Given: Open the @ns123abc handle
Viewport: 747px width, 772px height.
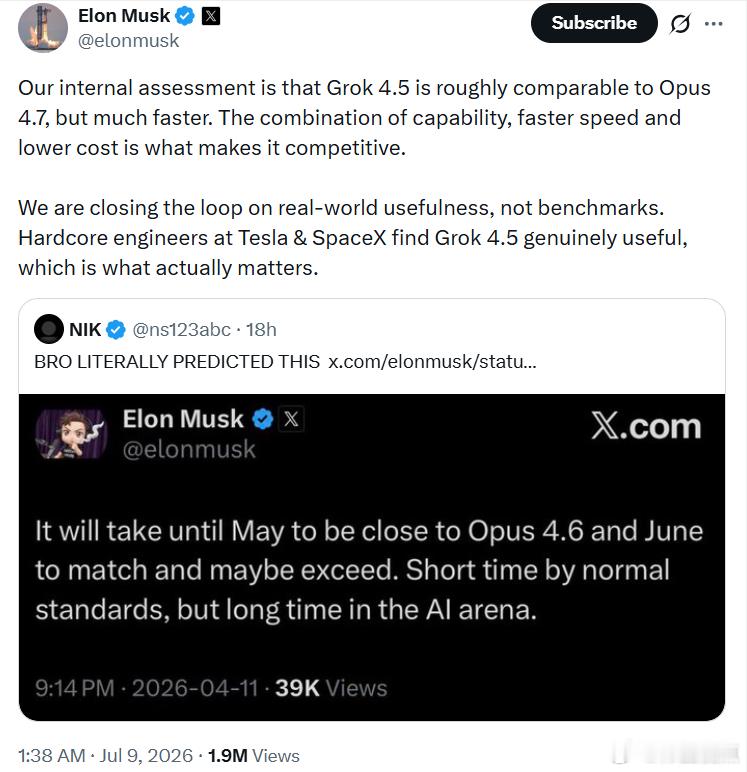Looking at the screenshot, I should (x=181, y=329).
